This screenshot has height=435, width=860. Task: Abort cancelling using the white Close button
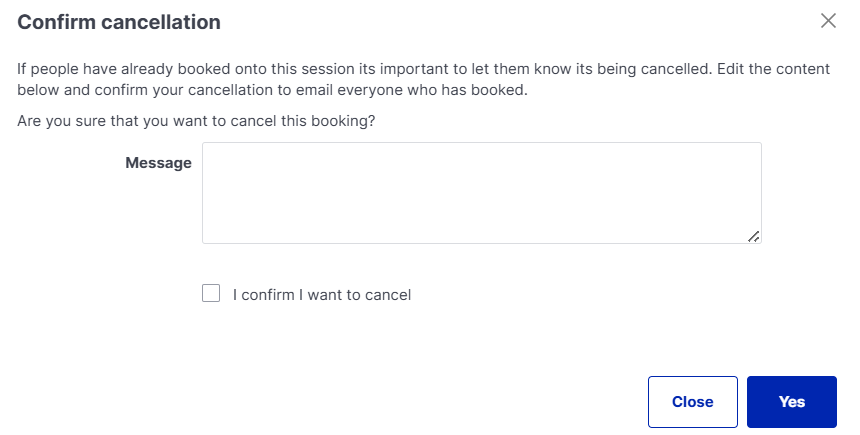(692, 402)
